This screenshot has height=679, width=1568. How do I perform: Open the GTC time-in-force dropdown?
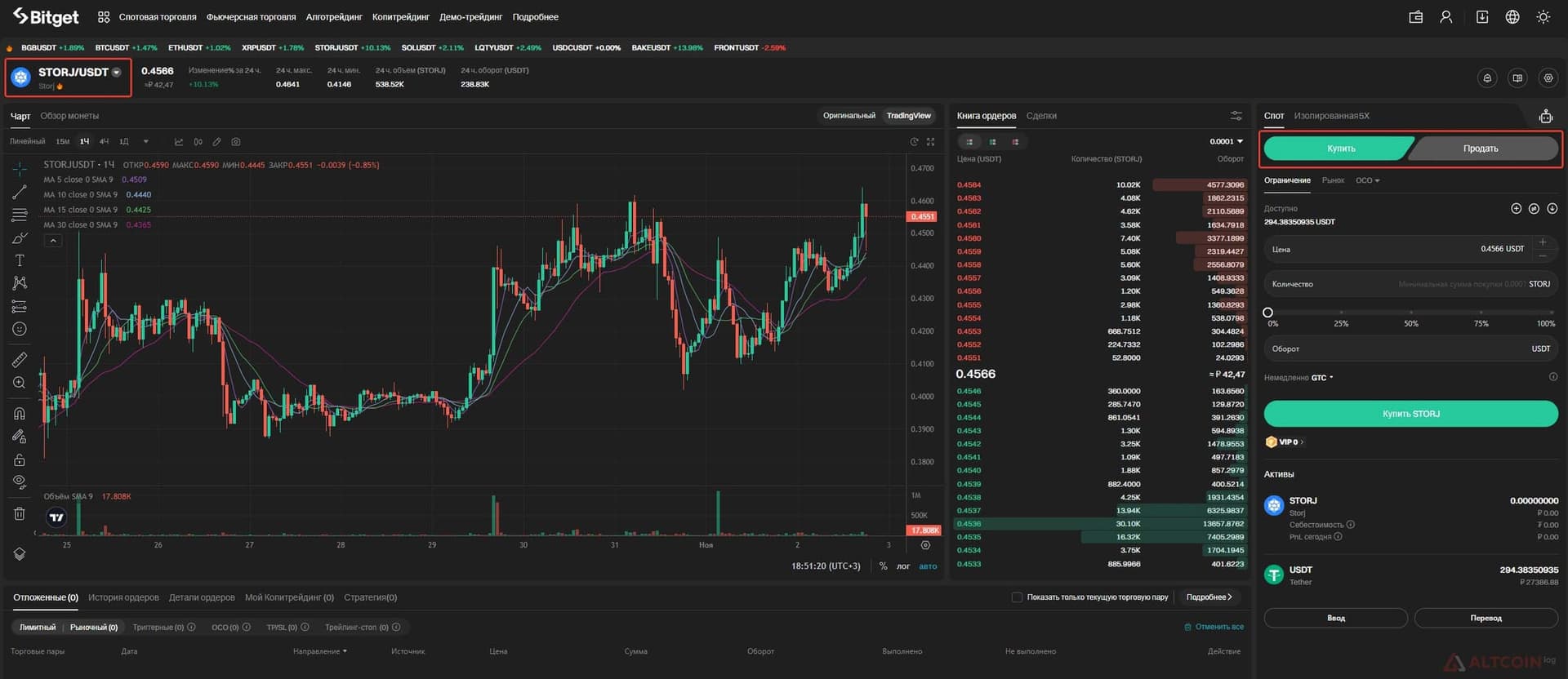pos(1321,378)
